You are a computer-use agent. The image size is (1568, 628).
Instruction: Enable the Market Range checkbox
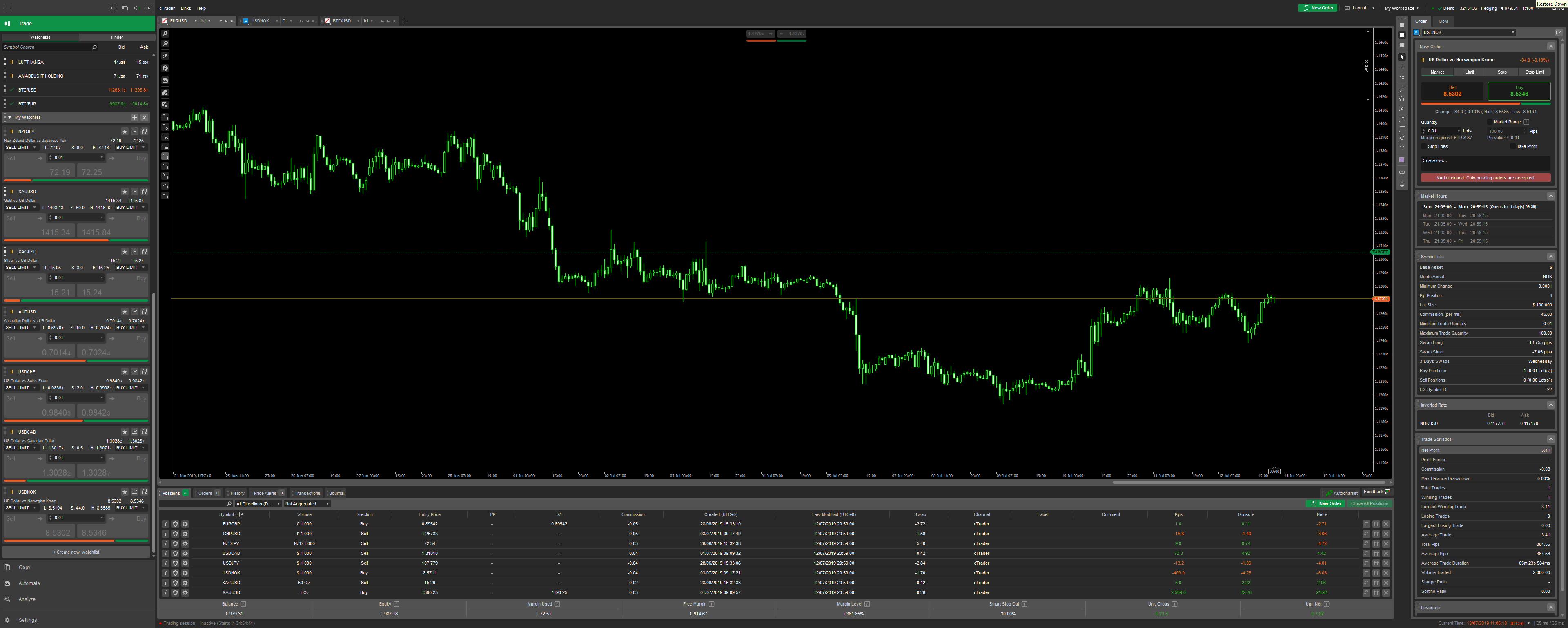(1490, 122)
